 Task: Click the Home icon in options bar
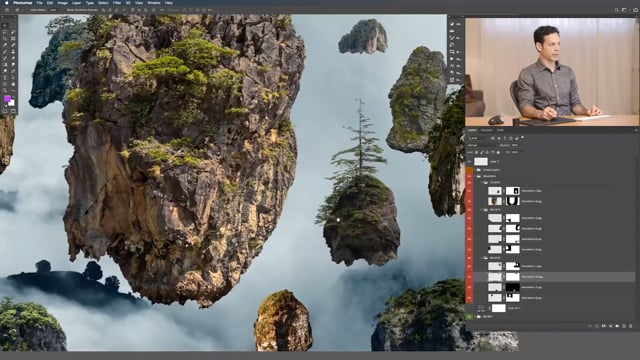(x=7, y=10)
